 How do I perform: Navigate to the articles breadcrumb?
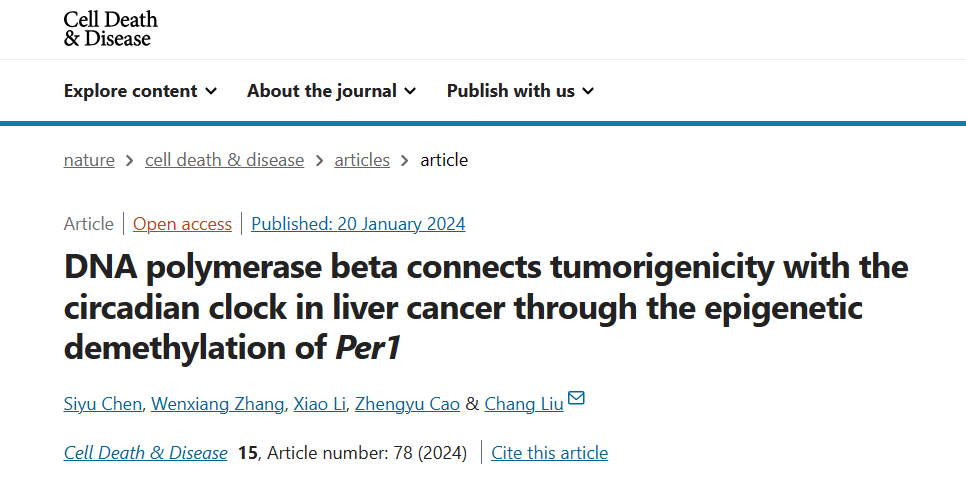(362, 160)
